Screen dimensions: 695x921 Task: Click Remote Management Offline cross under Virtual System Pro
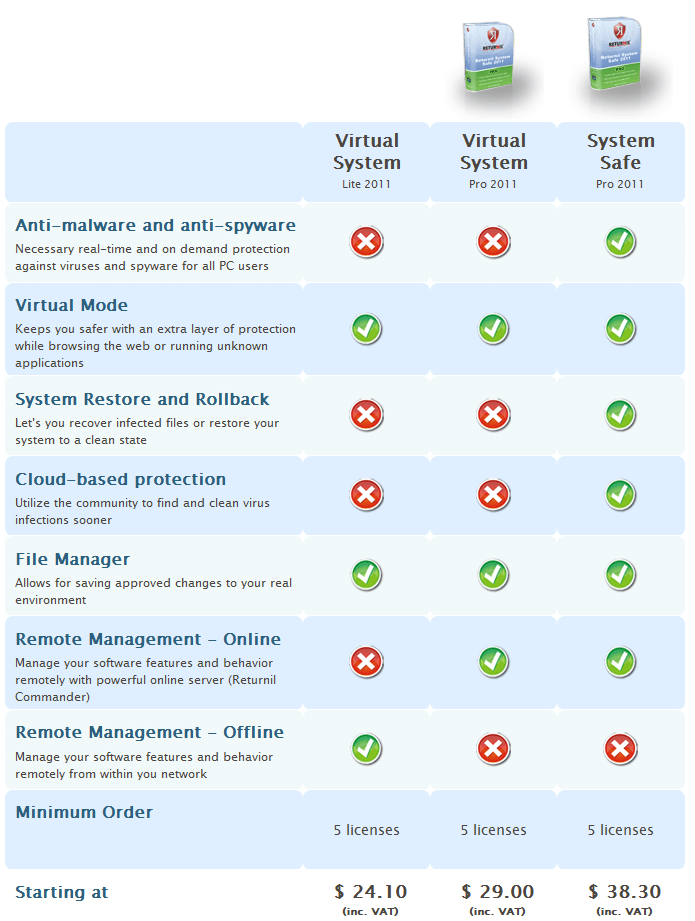pyautogui.click(x=493, y=749)
